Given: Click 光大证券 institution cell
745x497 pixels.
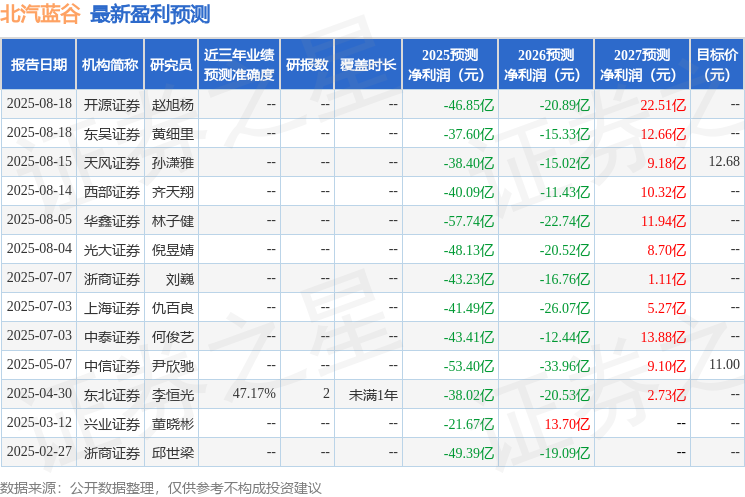Looking at the screenshot, I should tap(112, 250).
